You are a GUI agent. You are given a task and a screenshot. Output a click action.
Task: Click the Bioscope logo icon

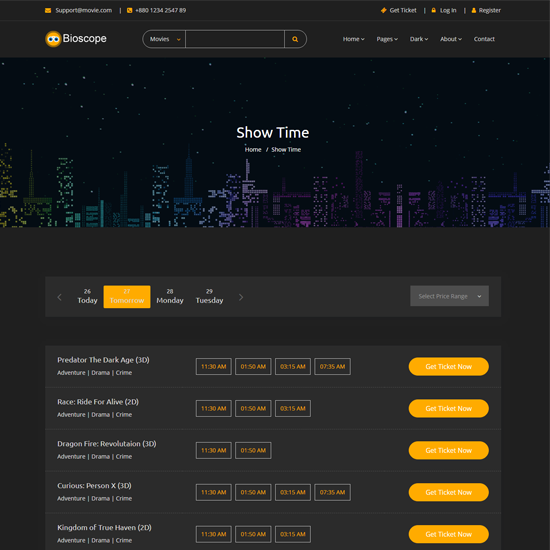[x=53, y=39]
